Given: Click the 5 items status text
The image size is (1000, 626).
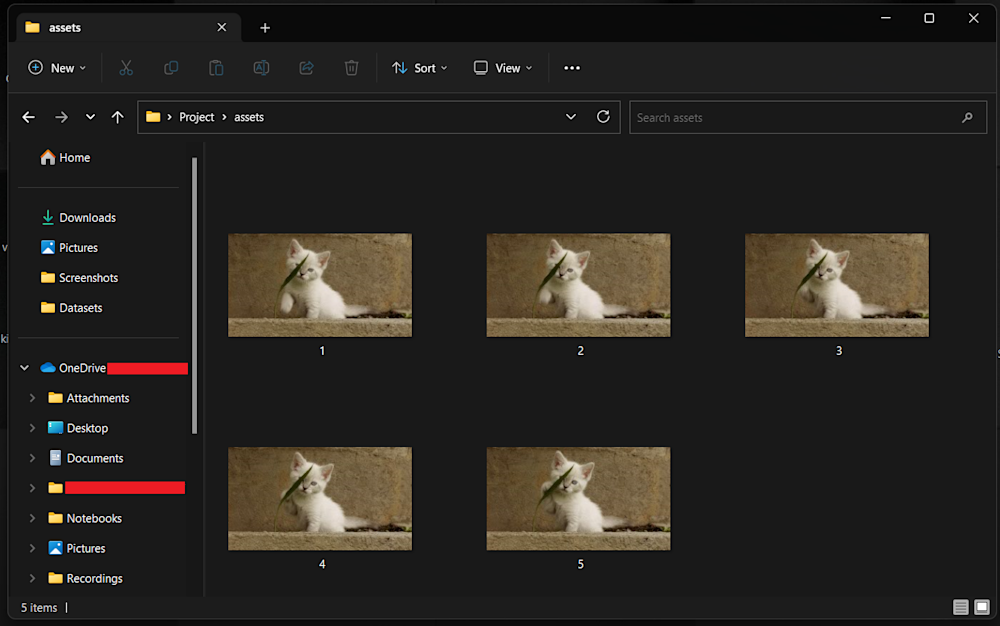Looking at the screenshot, I should [x=39, y=608].
